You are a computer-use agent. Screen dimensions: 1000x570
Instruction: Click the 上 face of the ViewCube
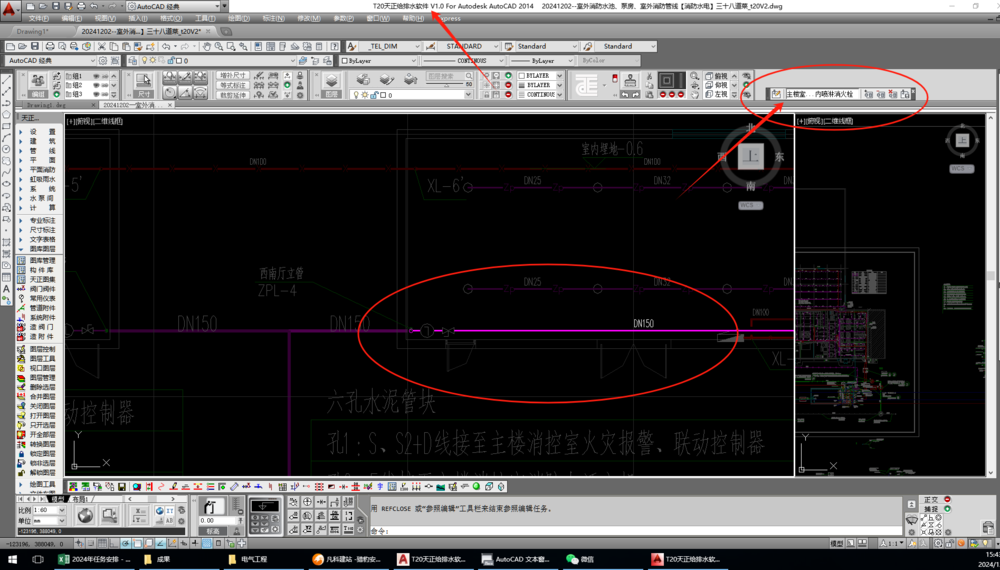coord(750,157)
